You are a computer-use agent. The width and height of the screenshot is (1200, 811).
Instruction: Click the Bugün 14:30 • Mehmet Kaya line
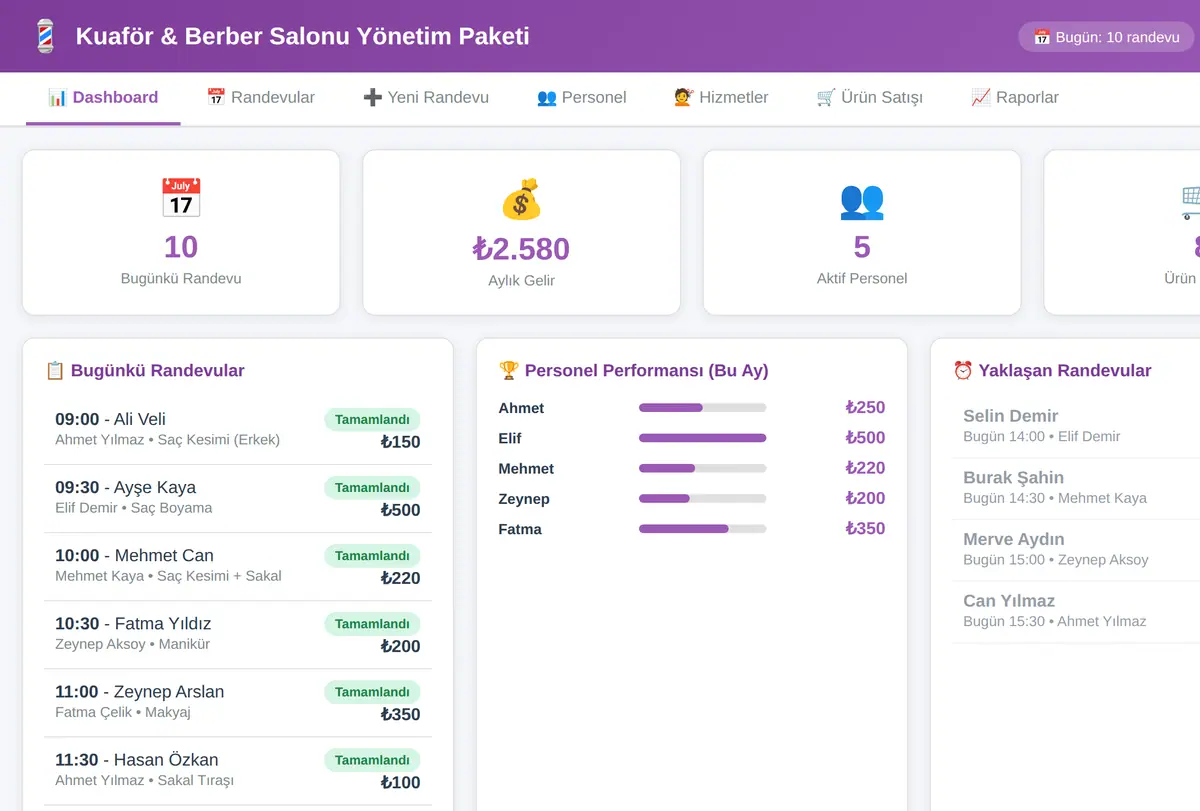point(1055,498)
